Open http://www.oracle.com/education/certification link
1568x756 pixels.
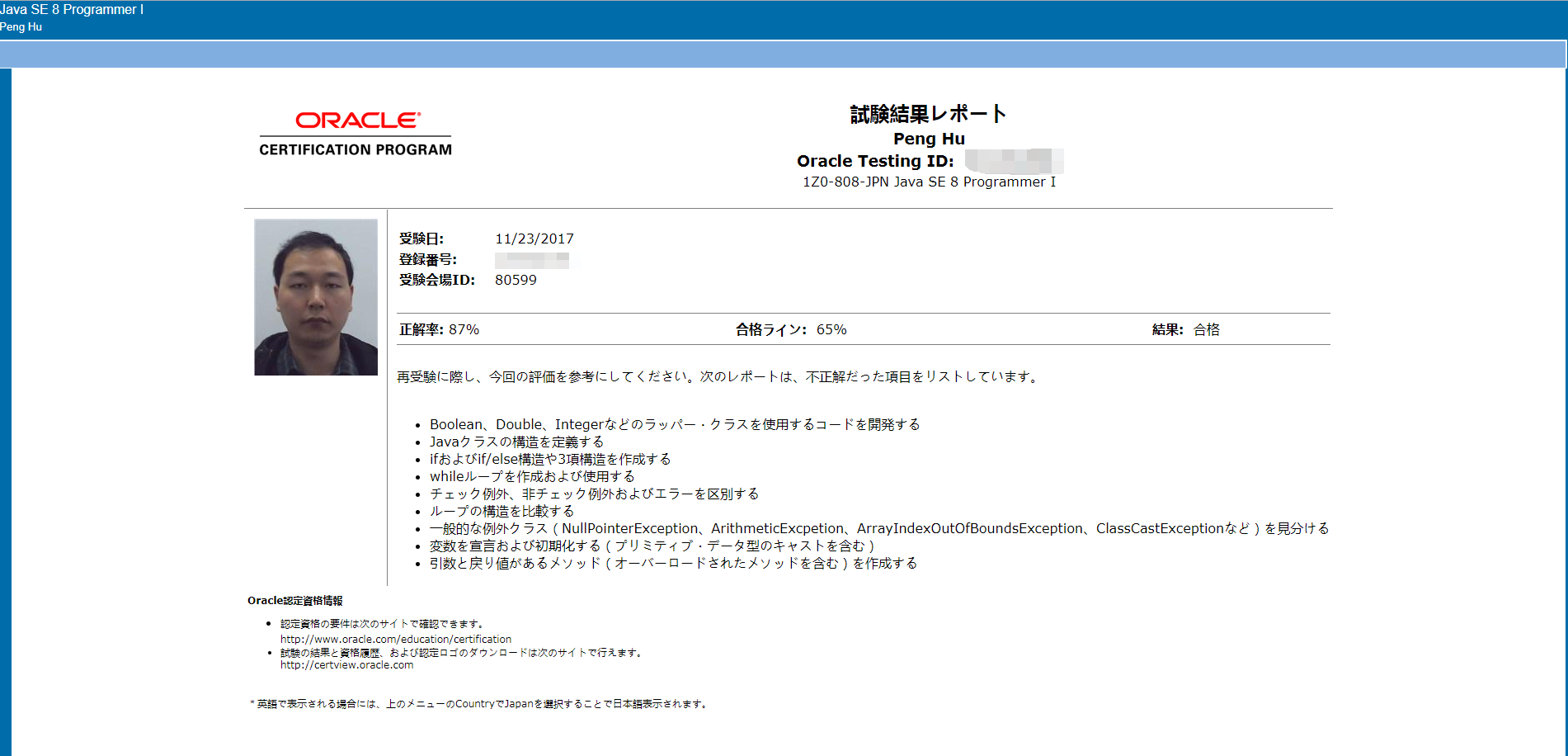[395, 639]
